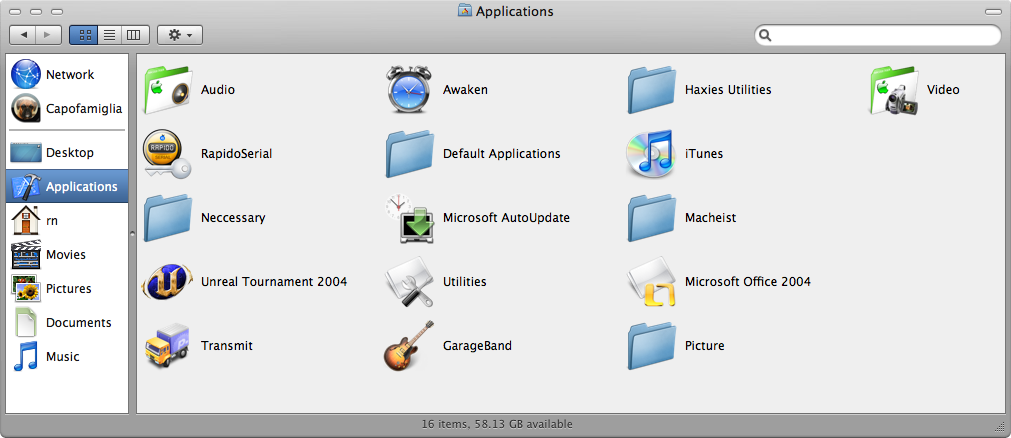
Task: Select the Neccessary folder icon
Action: pyautogui.click(x=168, y=217)
